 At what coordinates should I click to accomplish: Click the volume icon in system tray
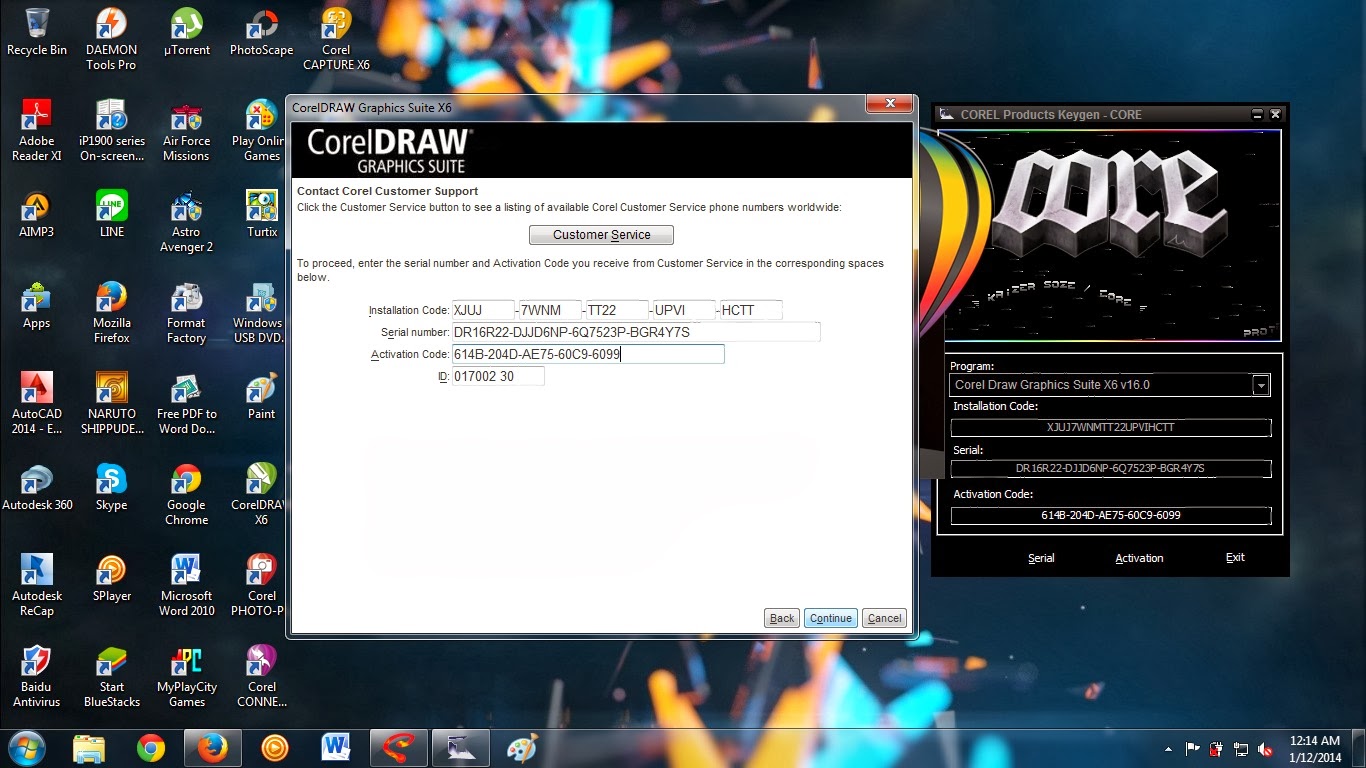[x=1265, y=749]
